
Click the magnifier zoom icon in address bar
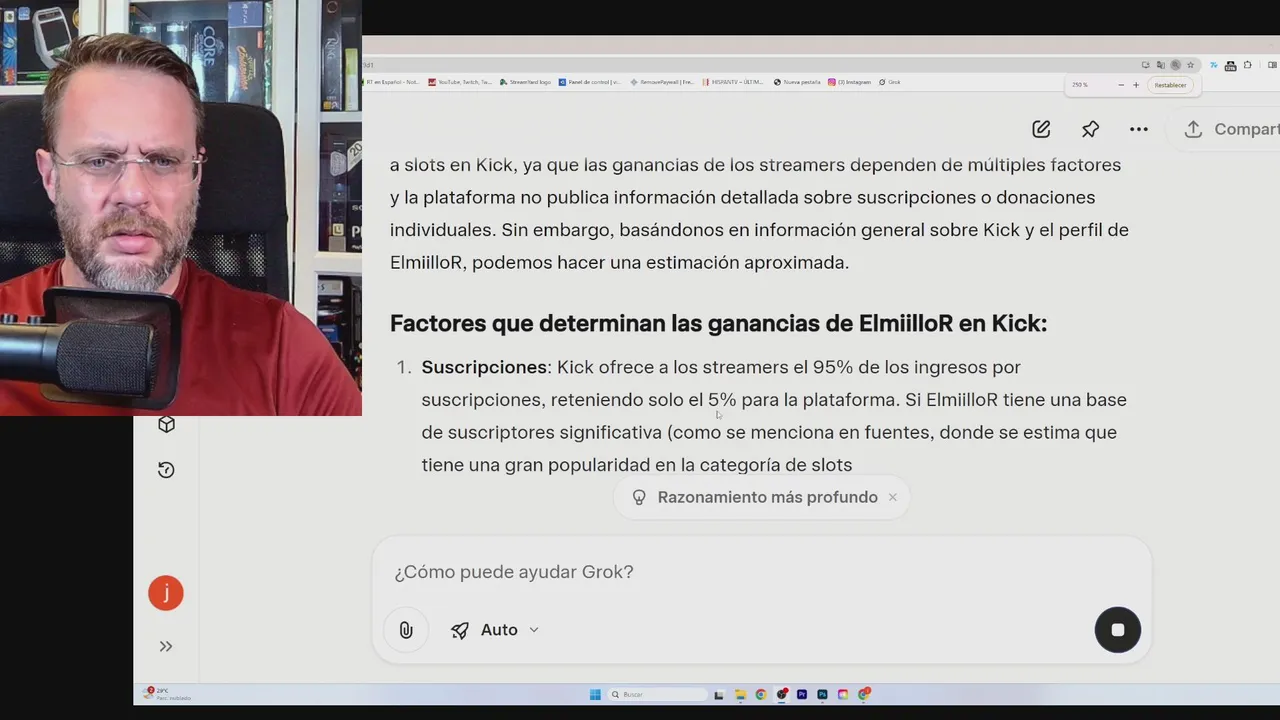(x=1175, y=65)
